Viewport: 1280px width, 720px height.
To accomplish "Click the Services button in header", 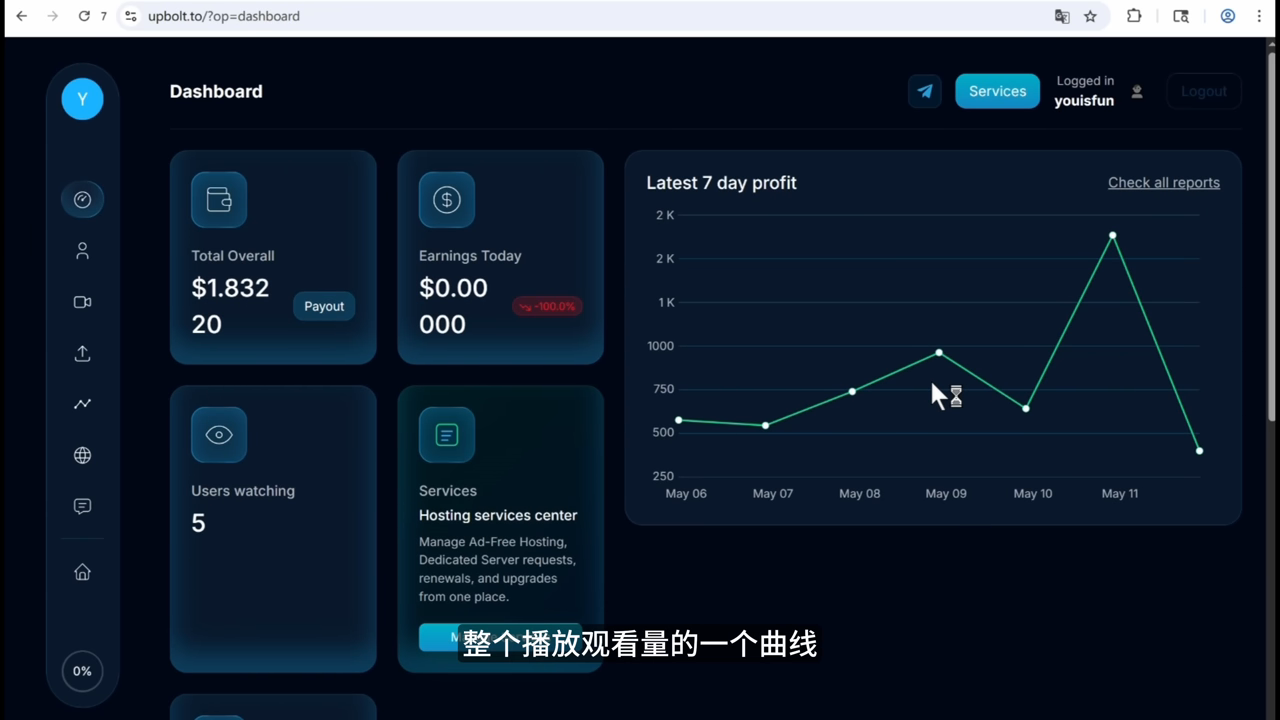I will 997,91.
